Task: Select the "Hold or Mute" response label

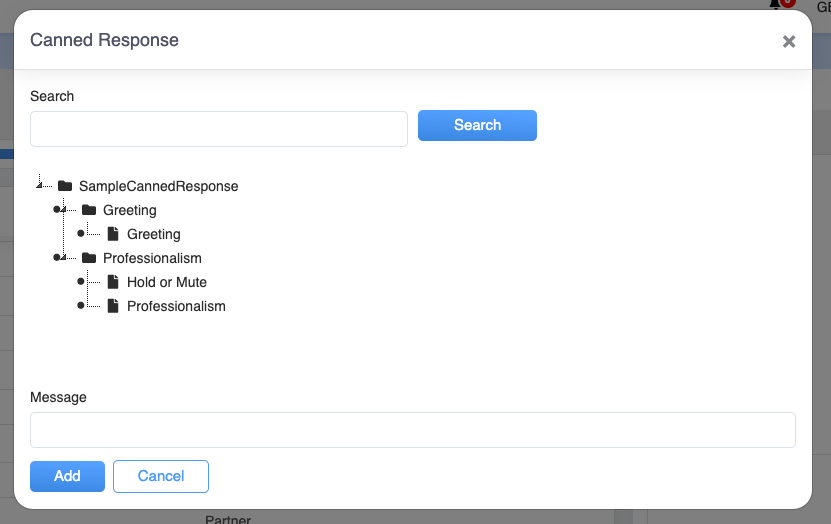Action: click(x=167, y=282)
